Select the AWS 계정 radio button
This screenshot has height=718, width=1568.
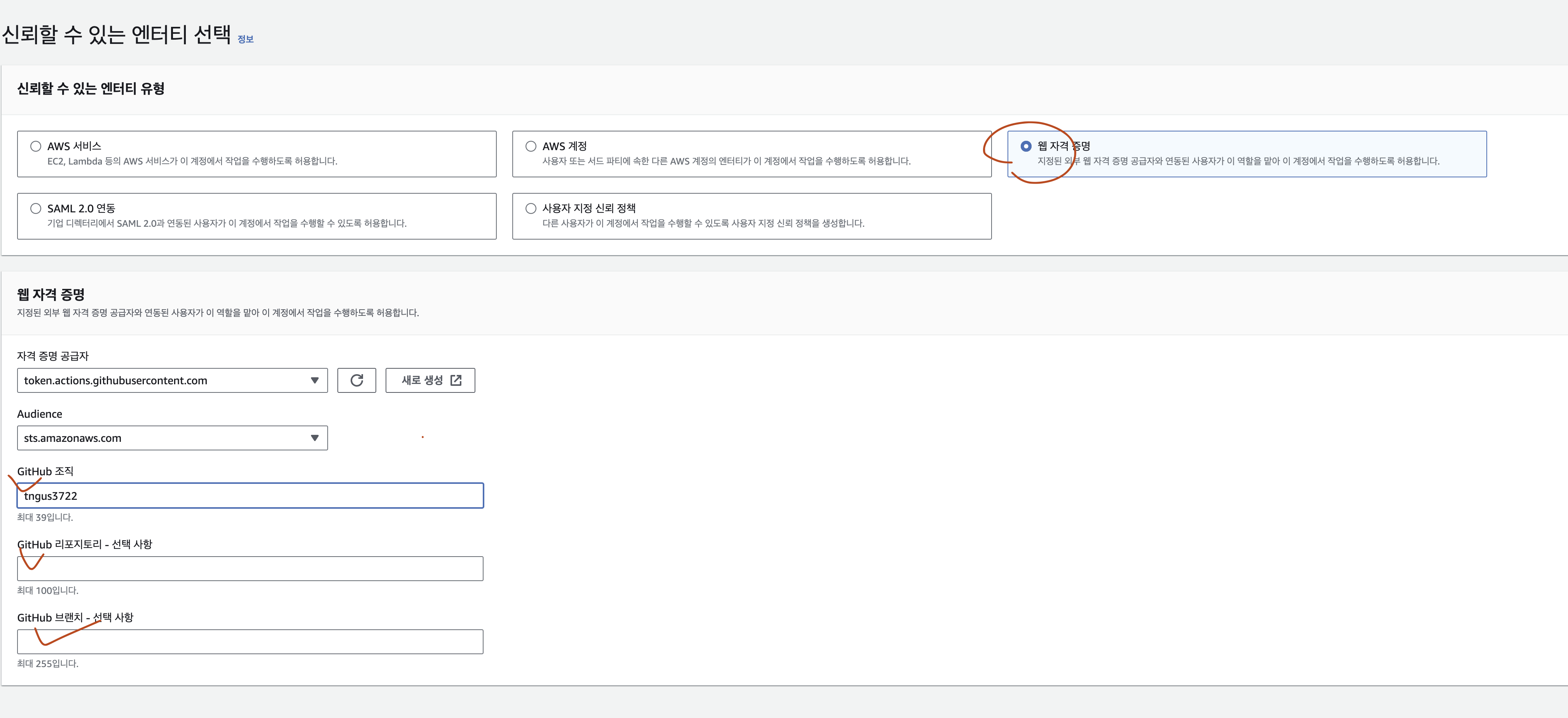point(530,145)
